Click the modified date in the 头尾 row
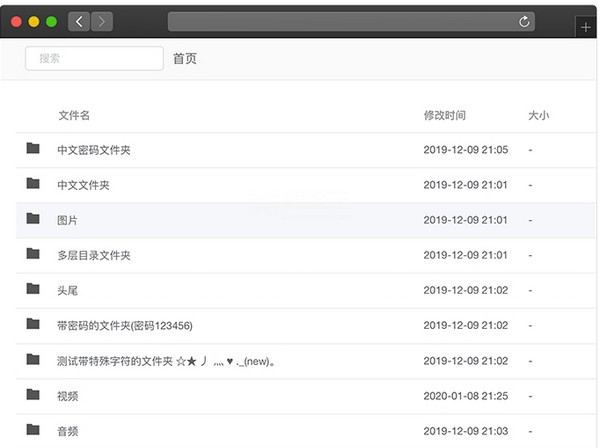Image resolution: width=600 pixels, height=448 pixels. pyautogui.click(x=466, y=290)
